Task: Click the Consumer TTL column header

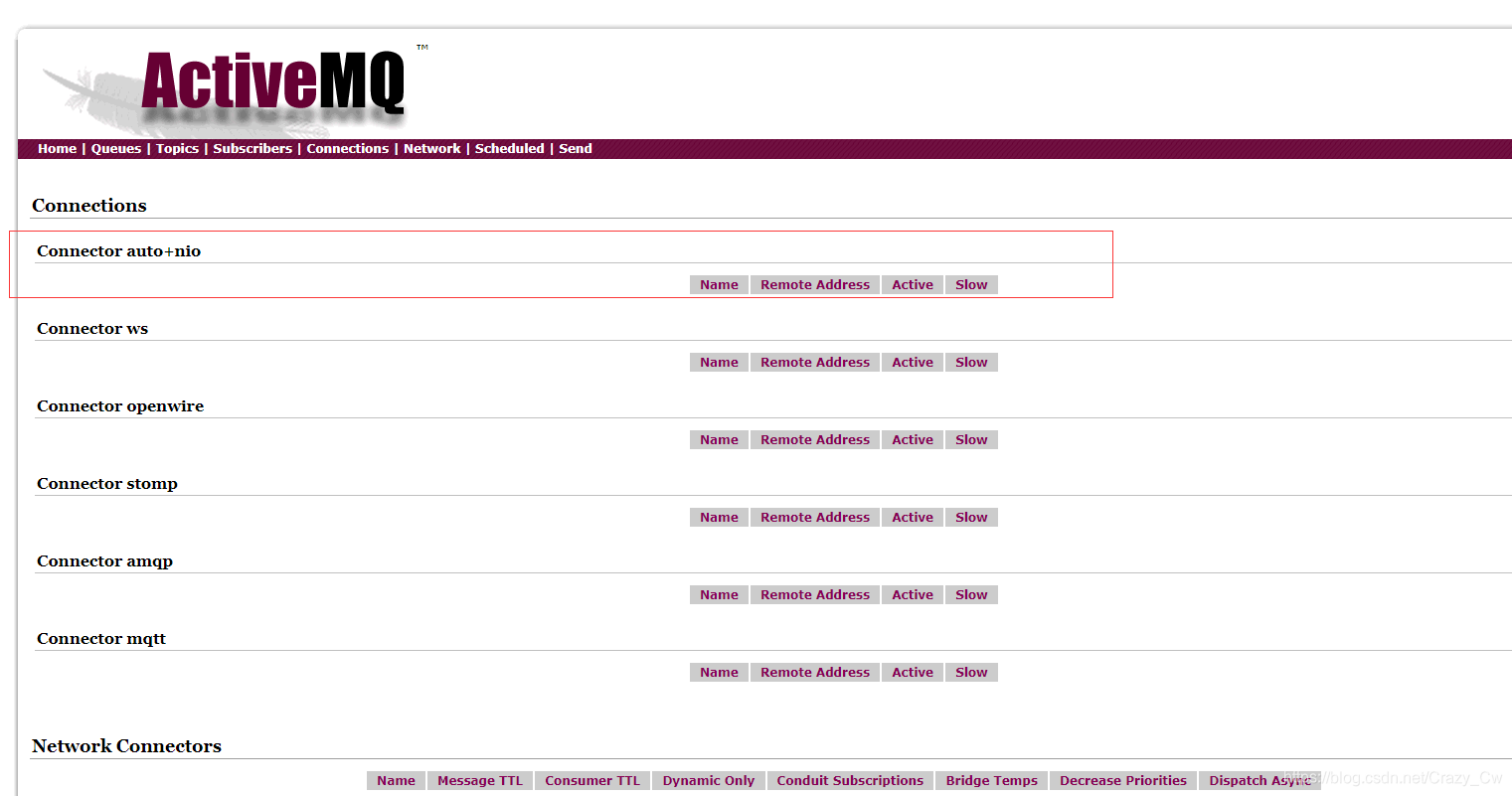Action: pos(592,780)
